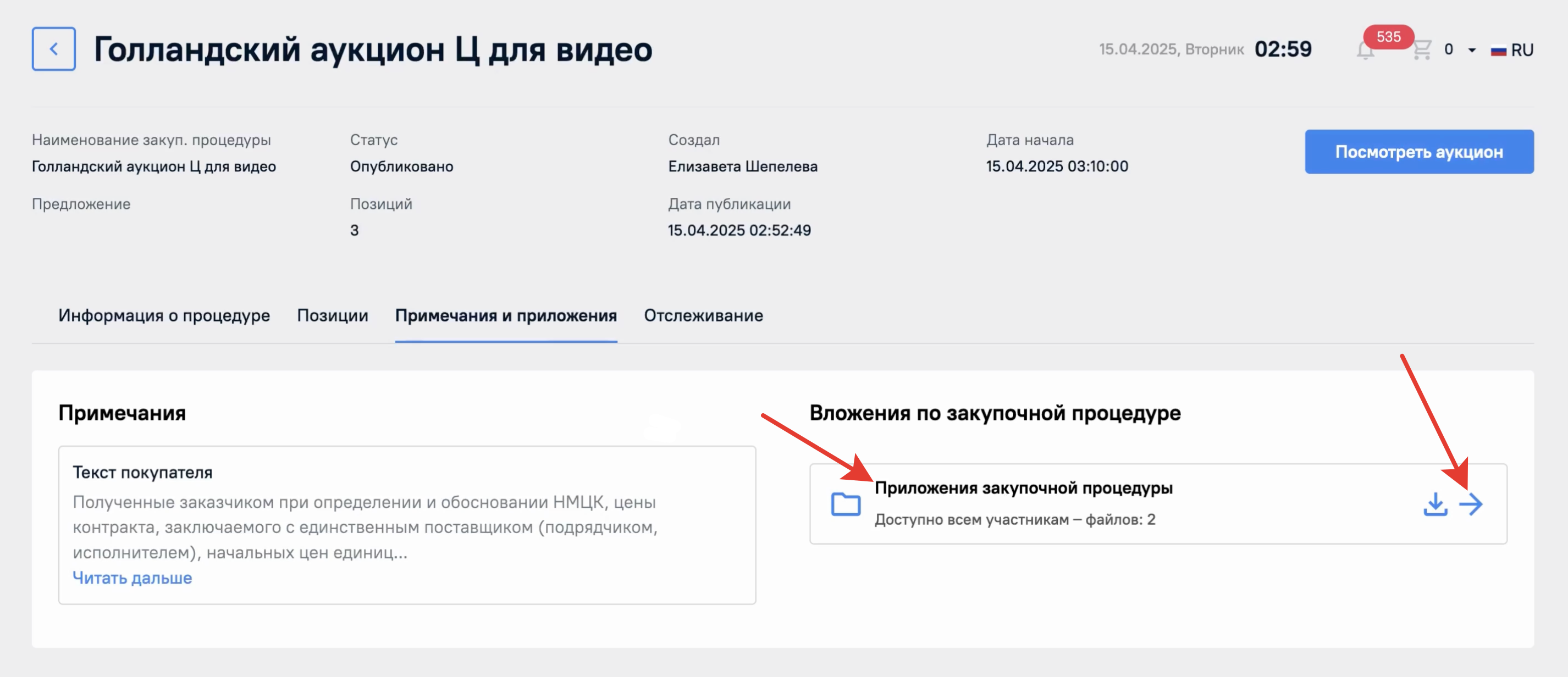Open the shopping cart icon

1421,49
